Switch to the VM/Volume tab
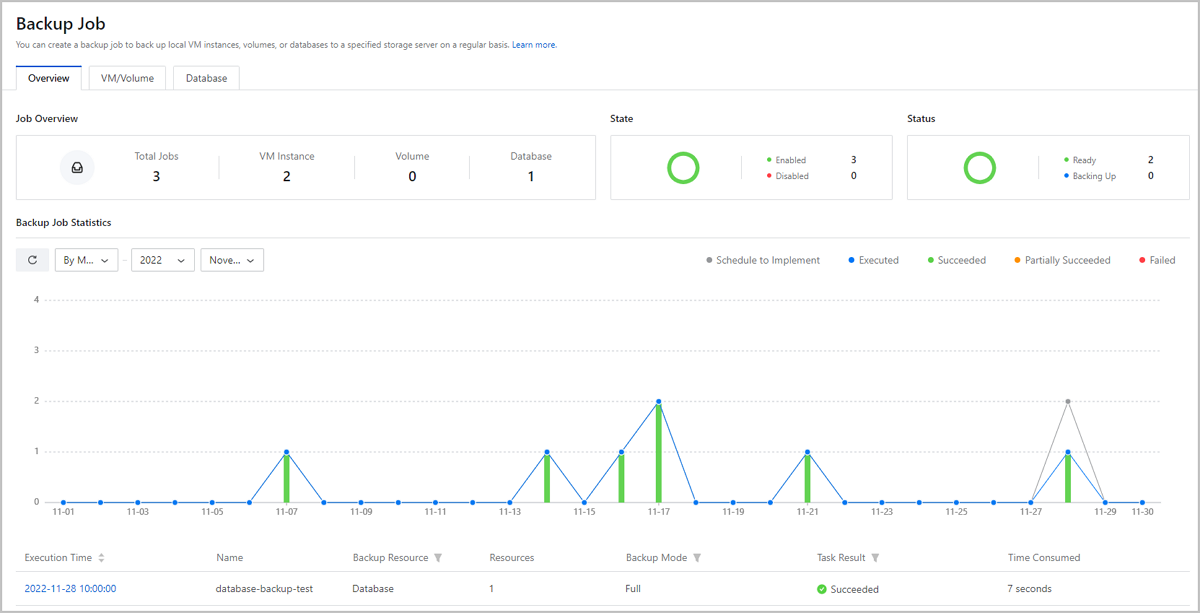Screen dimensions: 1200x613 pos(127,78)
